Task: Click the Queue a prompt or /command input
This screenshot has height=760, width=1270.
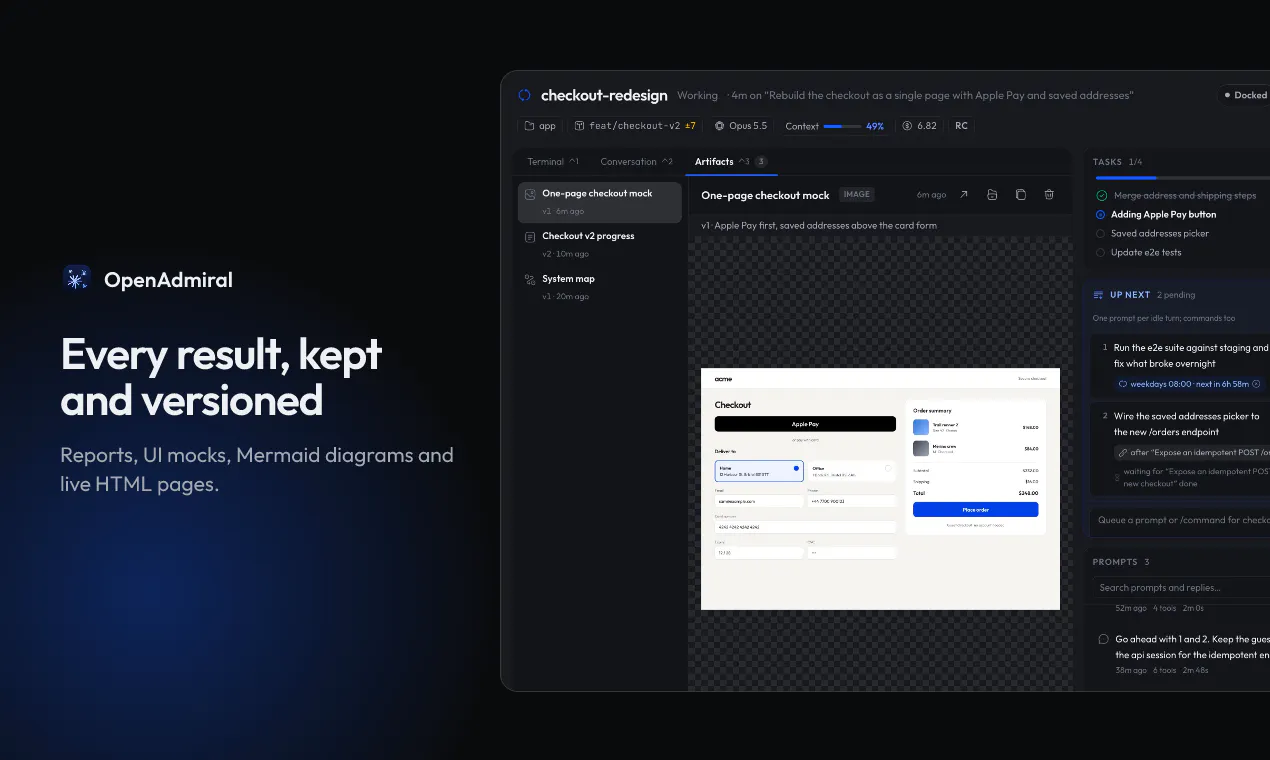Action: 1181,520
